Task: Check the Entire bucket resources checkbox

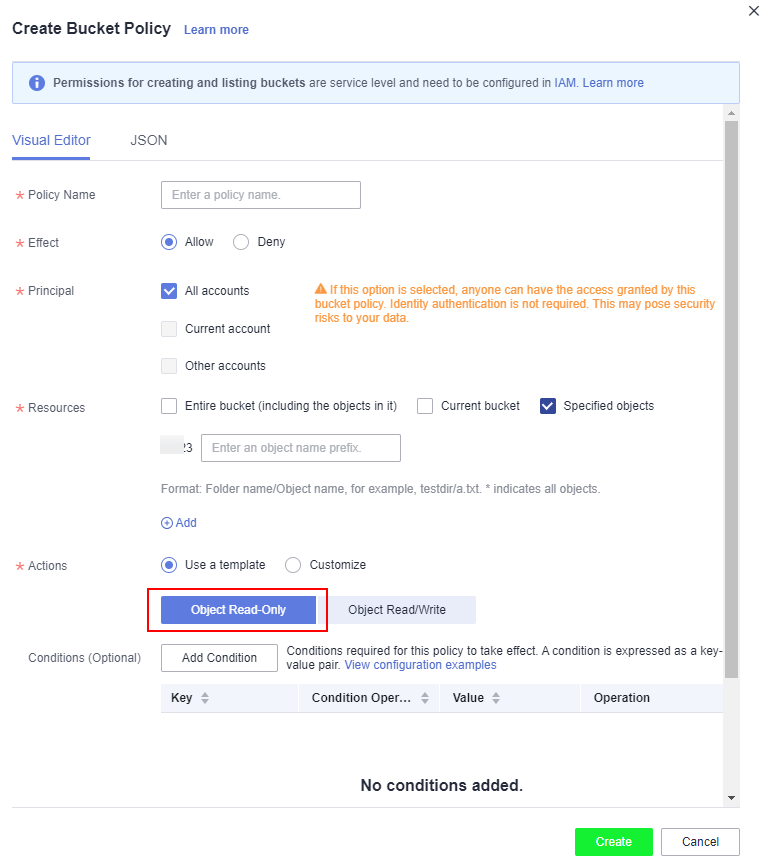Action: (169, 406)
